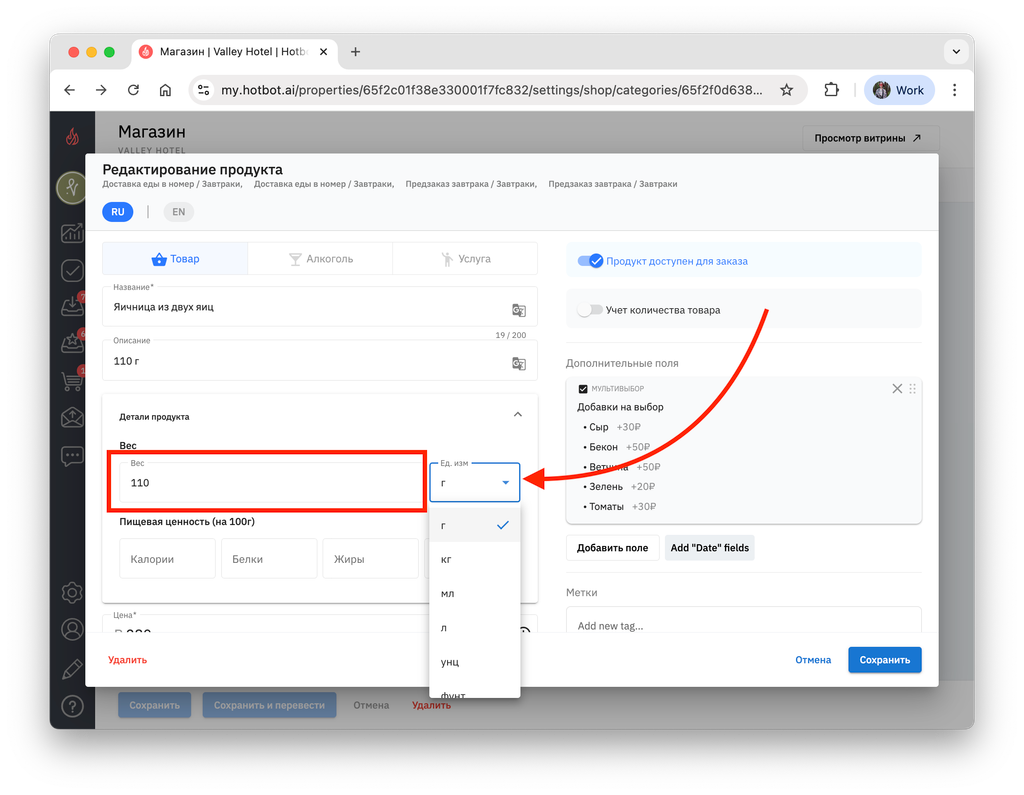Choose мл in the unit list
This screenshot has height=795, width=1024.
tap(475, 593)
